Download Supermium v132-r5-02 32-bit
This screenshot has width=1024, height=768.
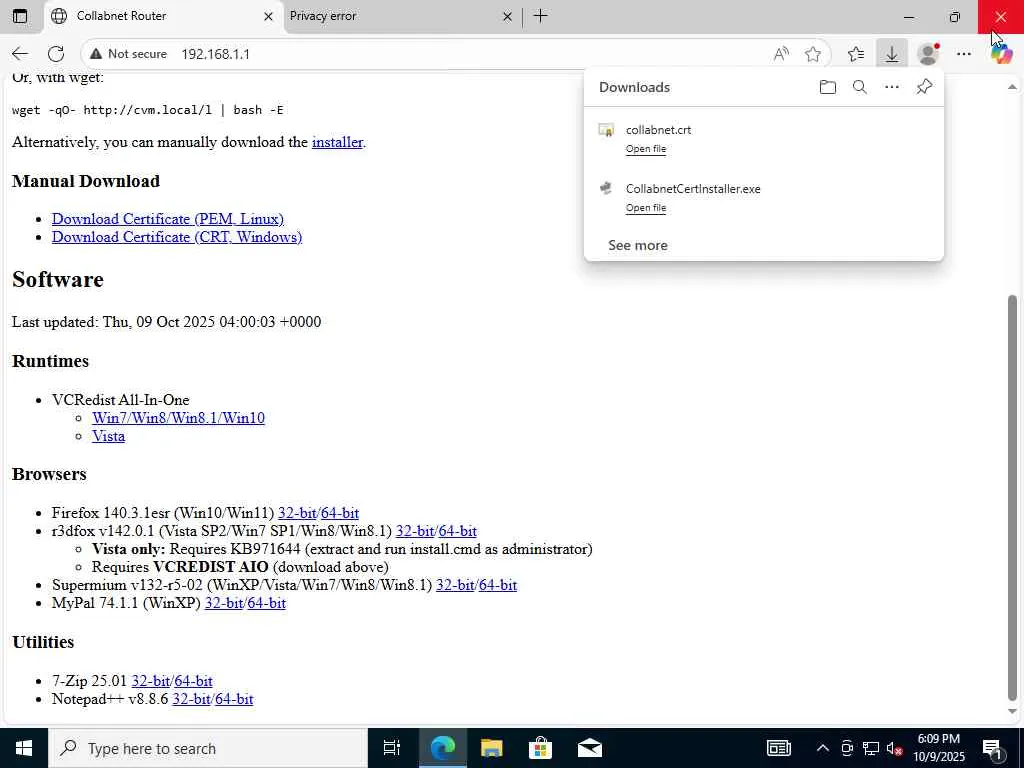455,585
